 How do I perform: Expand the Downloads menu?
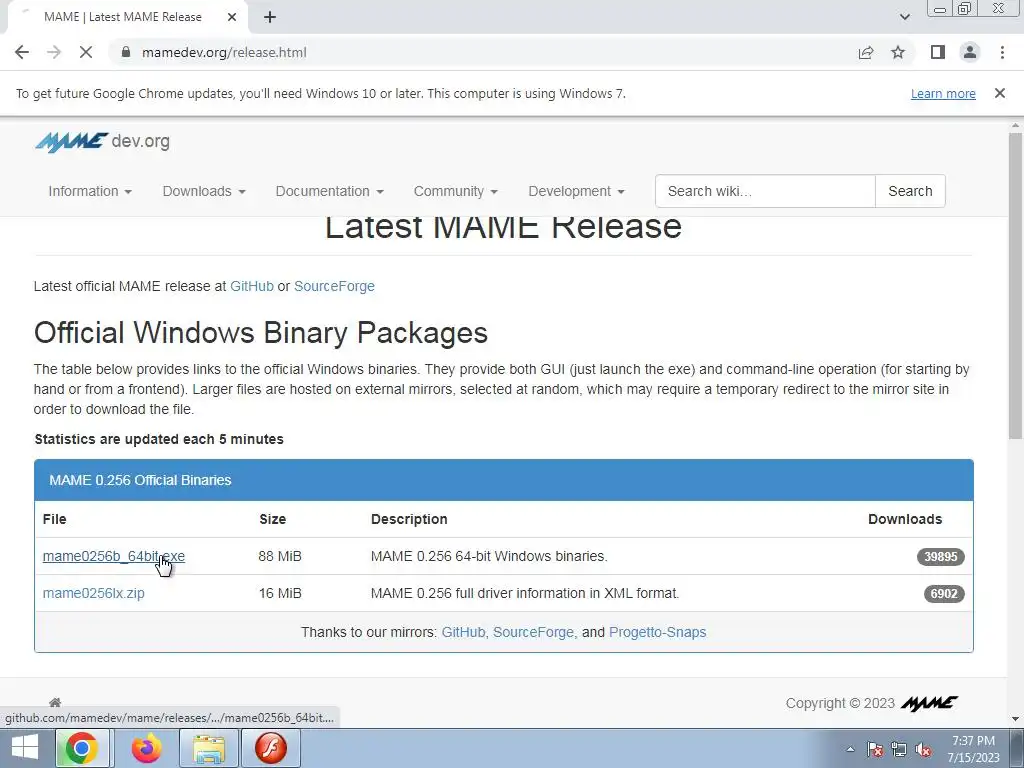pos(204,191)
